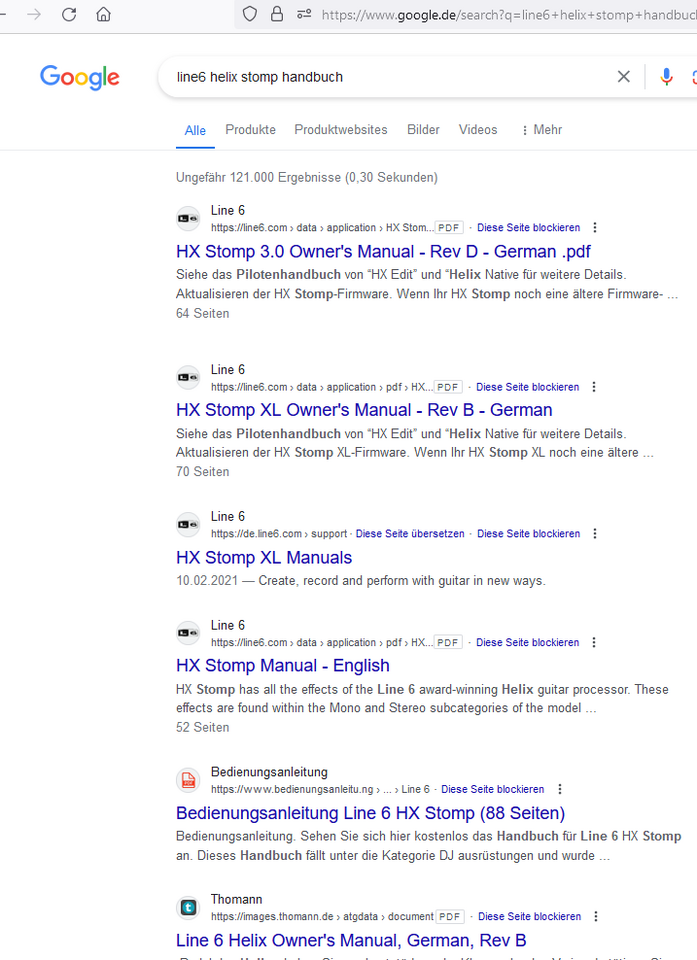The width and height of the screenshot is (697, 960).
Task: Select the Produkte search tab
Action: pos(250,130)
